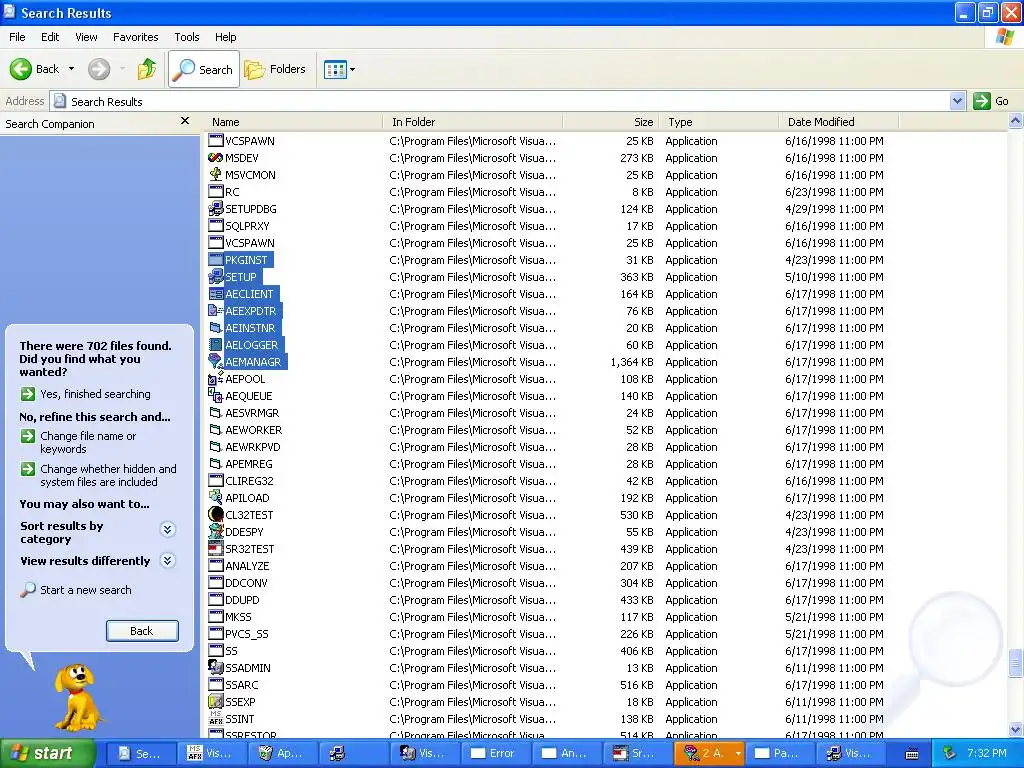The image size is (1024, 768).
Task: Select the MSDEV application icon
Action: 216,157
